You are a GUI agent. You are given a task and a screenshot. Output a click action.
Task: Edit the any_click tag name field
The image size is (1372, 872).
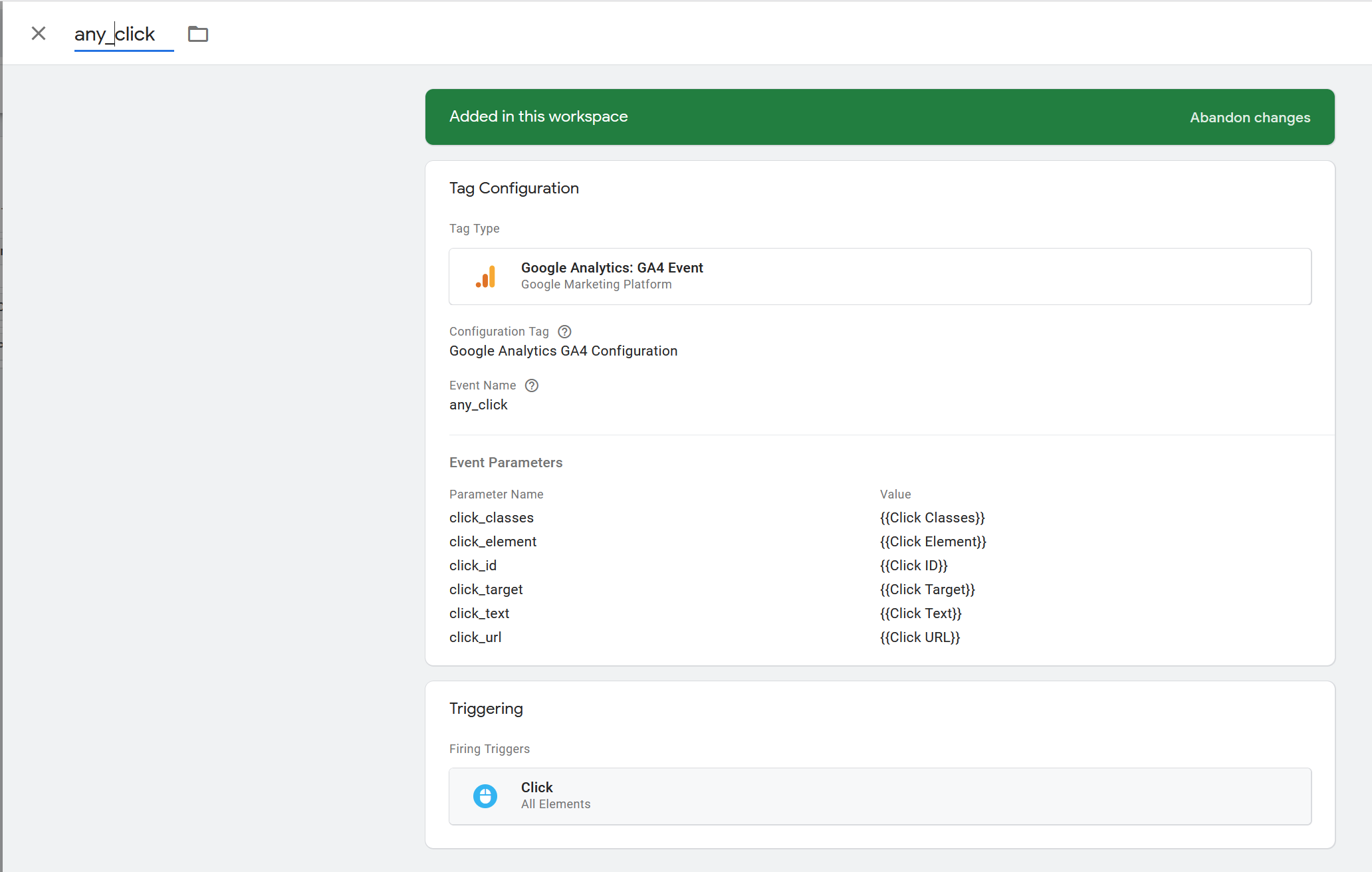coord(124,34)
